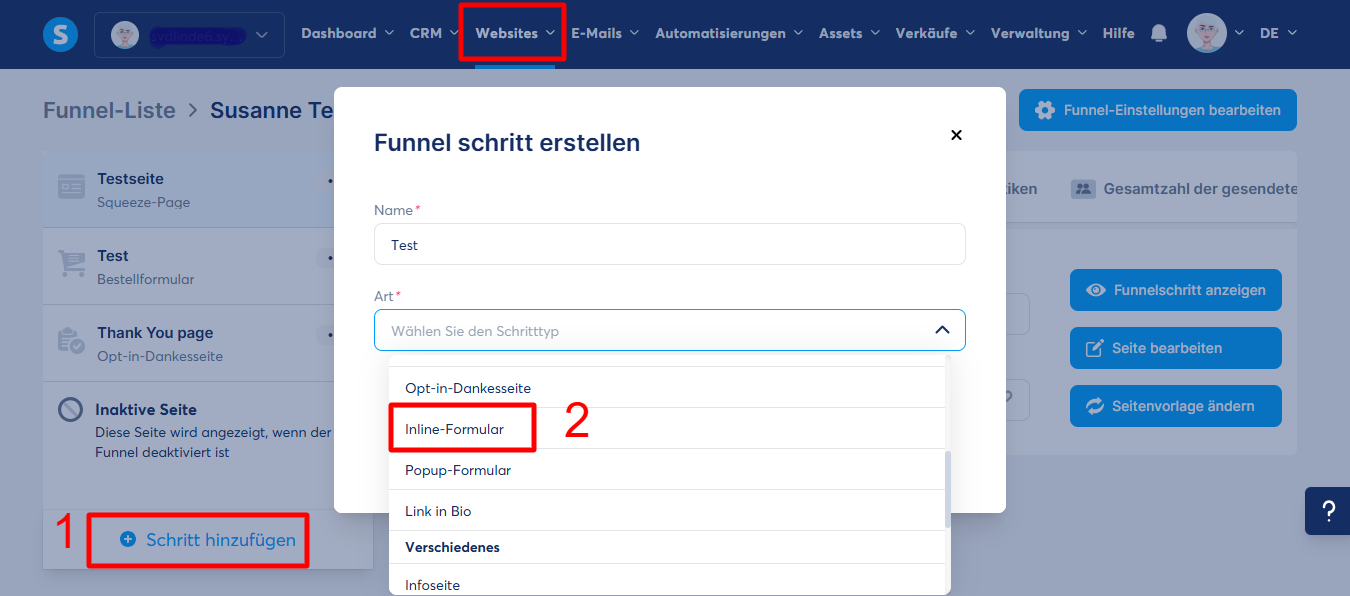Click the user avatar in top bar
The image size is (1350, 596).
pos(1206,33)
